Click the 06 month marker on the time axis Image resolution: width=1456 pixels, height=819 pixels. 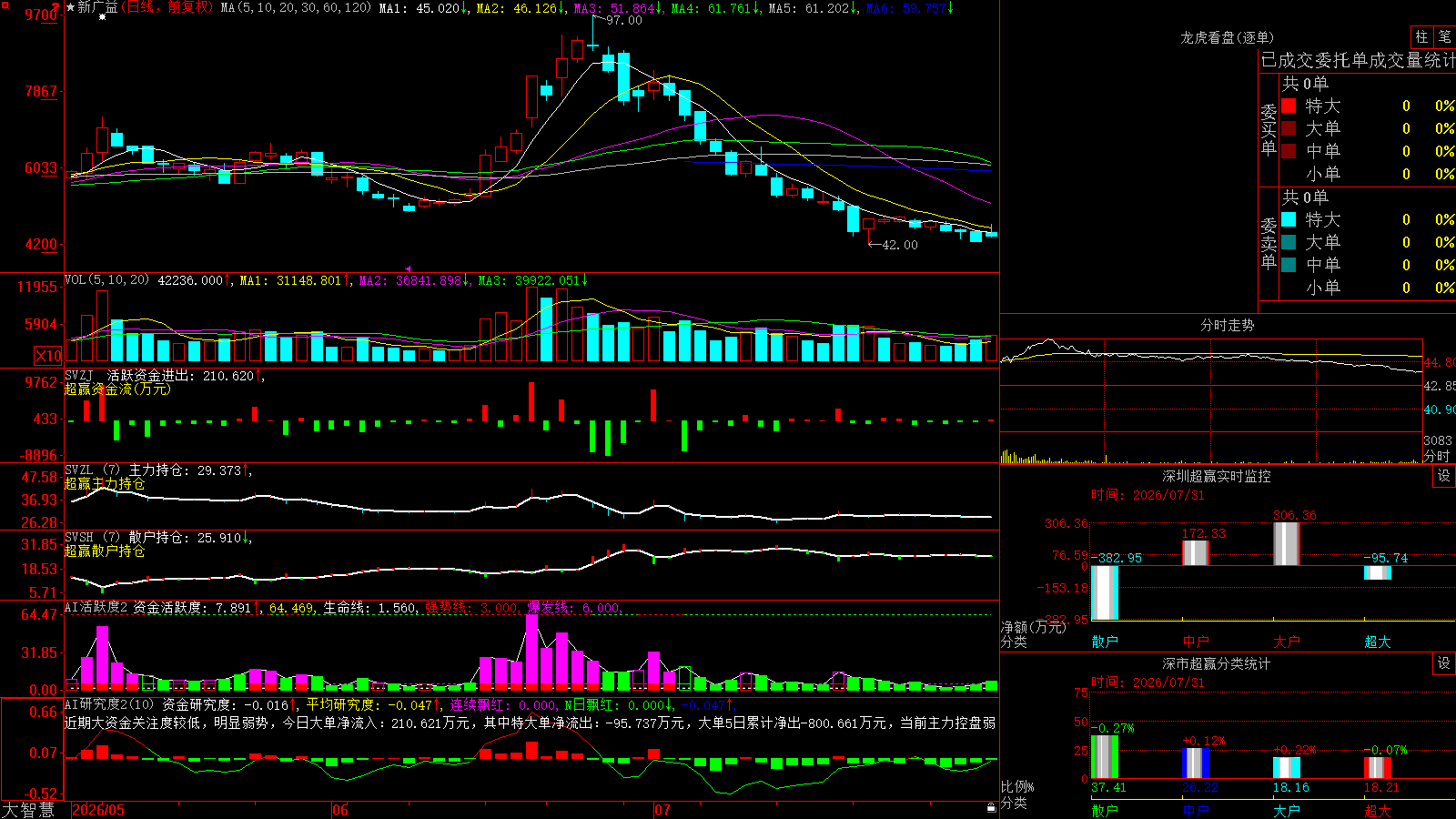339,810
